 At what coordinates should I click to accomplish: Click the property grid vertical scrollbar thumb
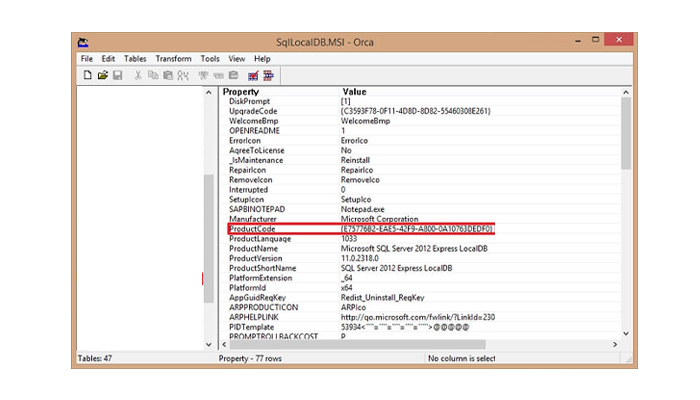coord(626,133)
